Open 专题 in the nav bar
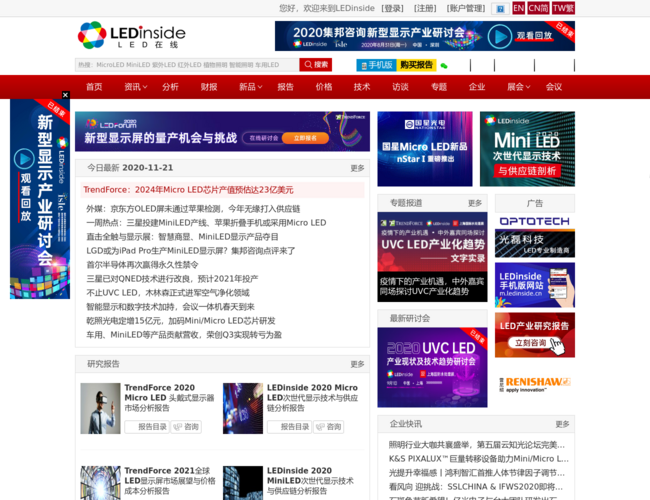650x500 pixels. click(439, 87)
